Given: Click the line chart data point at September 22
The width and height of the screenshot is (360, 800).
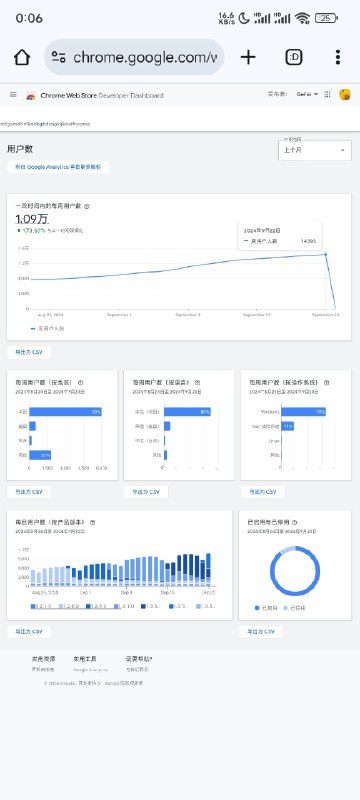Looking at the screenshot, I should 325,254.
